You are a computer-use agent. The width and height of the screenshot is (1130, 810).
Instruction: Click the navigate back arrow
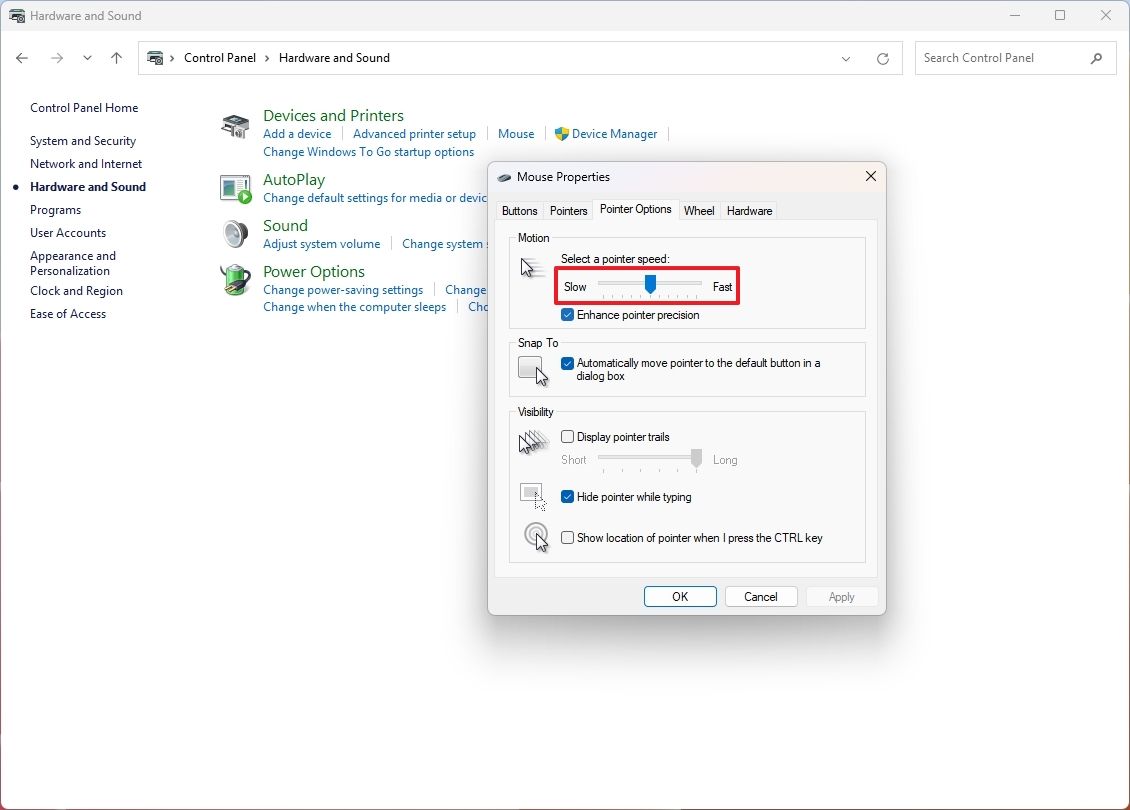pyautogui.click(x=22, y=58)
